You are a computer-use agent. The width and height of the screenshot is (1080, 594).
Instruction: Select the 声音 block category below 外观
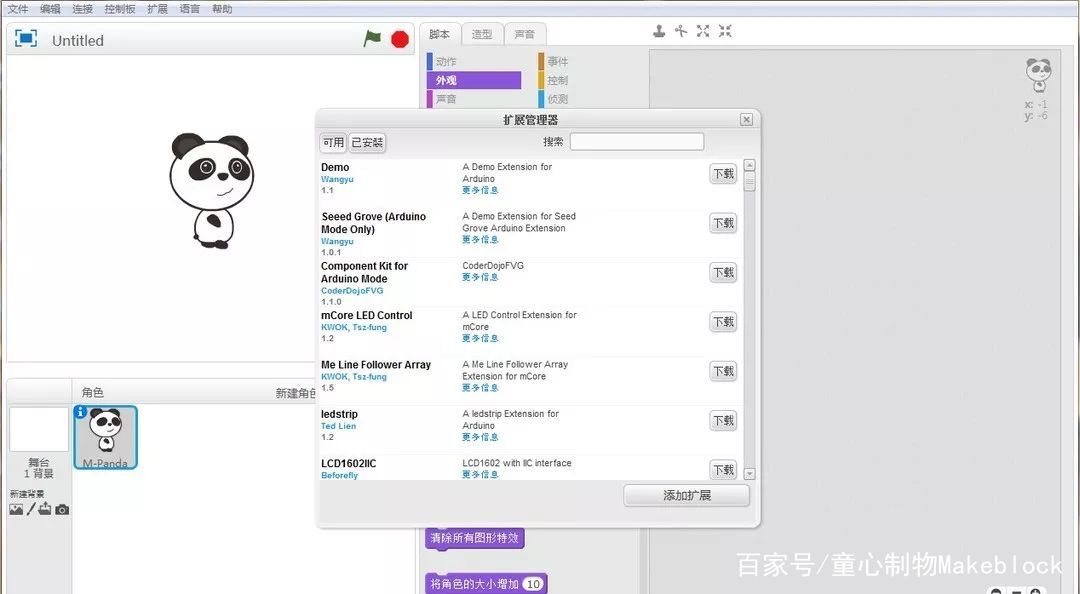coord(474,99)
